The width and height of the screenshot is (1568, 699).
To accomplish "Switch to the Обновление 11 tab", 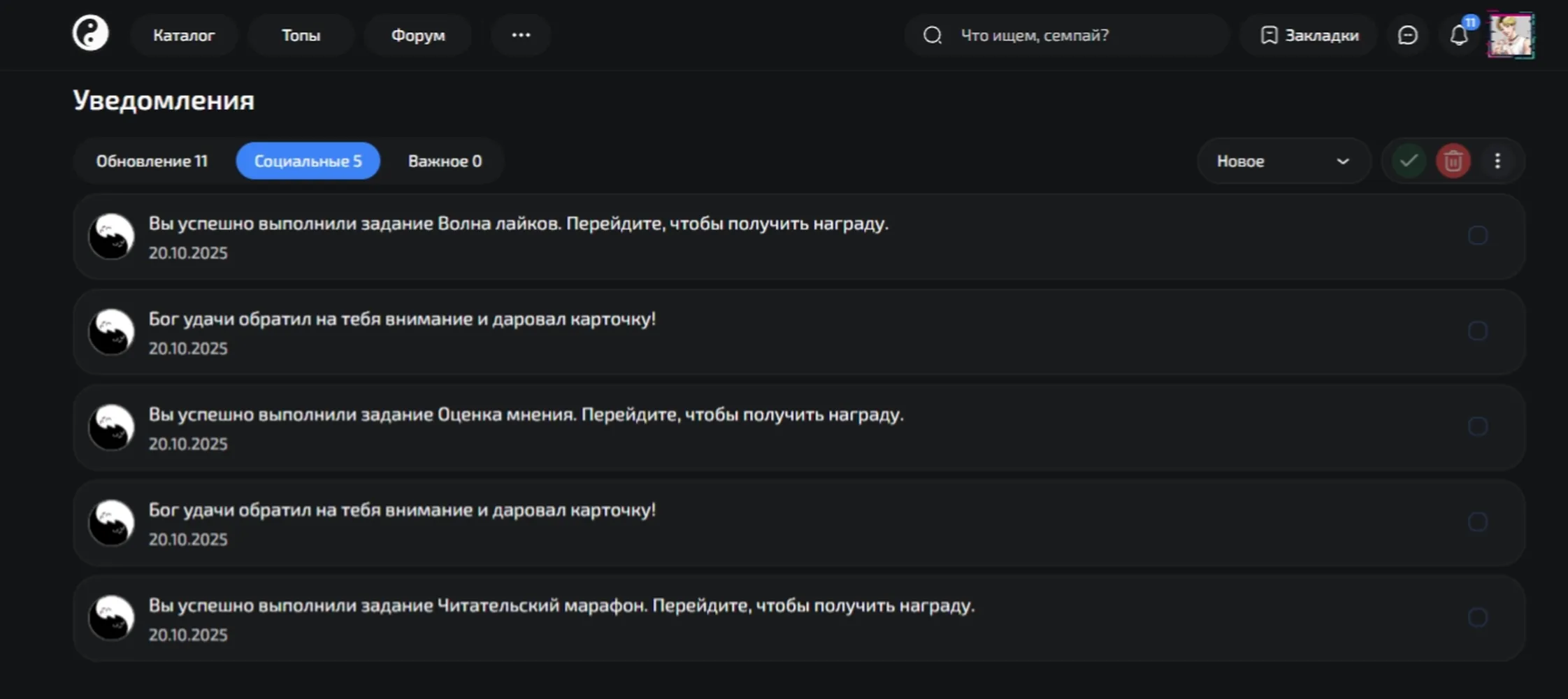I will (152, 161).
